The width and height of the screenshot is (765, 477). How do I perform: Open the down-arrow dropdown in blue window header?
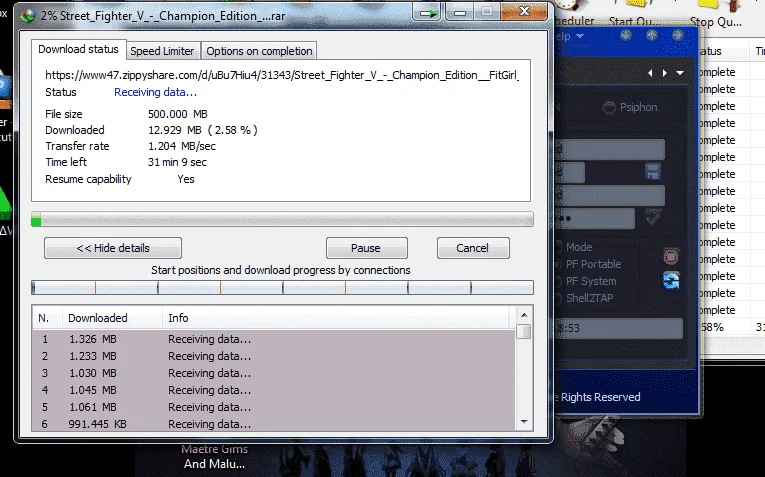(x=680, y=73)
